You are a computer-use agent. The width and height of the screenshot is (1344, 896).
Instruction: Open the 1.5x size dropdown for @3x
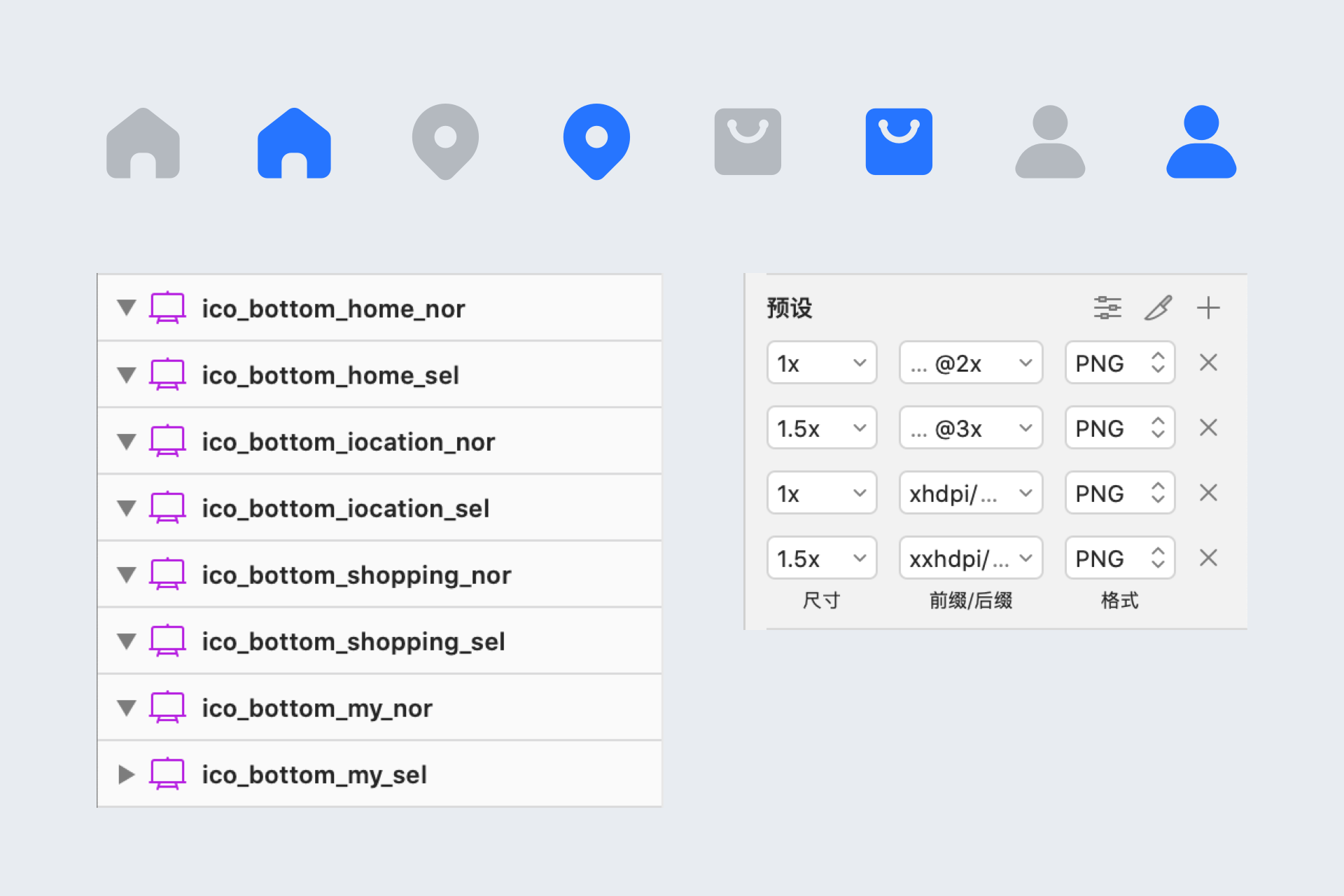coord(822,428)
